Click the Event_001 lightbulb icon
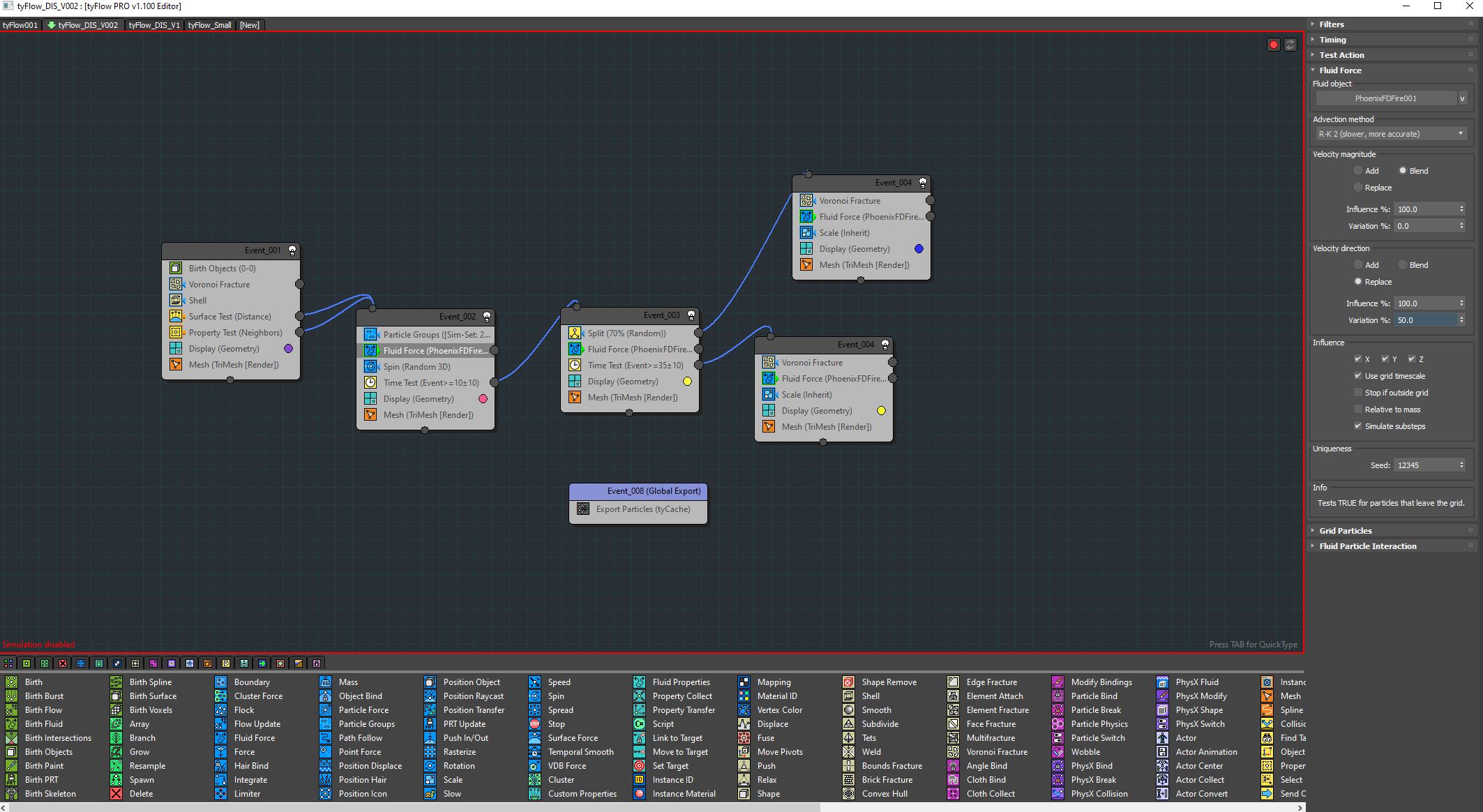The image size is (1483, 812). [292, 250]
